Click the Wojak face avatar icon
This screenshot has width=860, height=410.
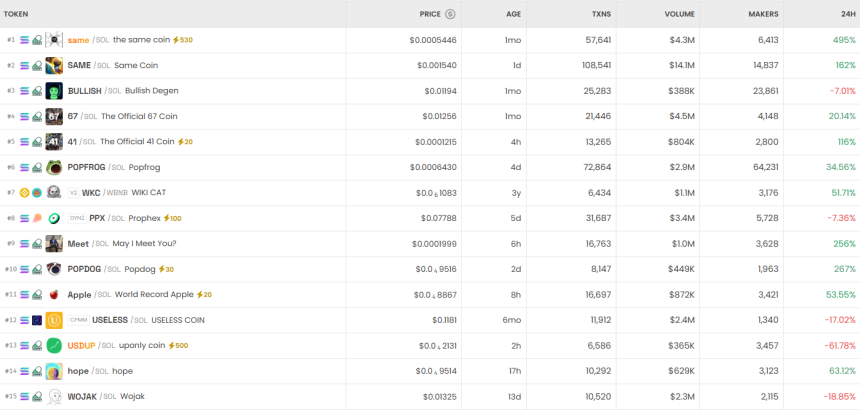(x=54, y=396)
